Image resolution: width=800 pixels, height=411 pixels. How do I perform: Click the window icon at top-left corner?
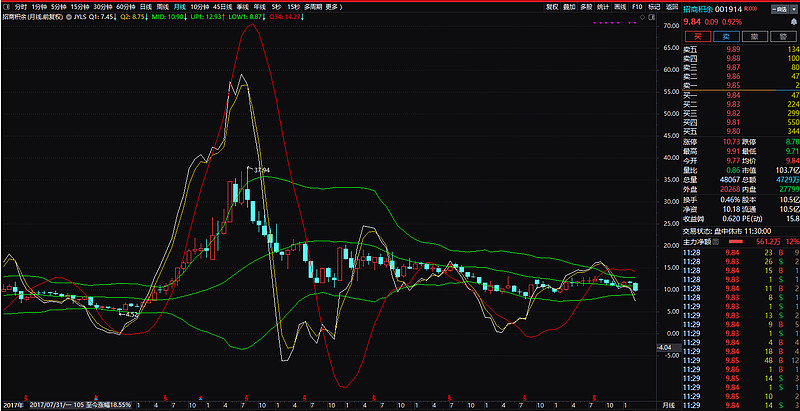pos(5,6)
